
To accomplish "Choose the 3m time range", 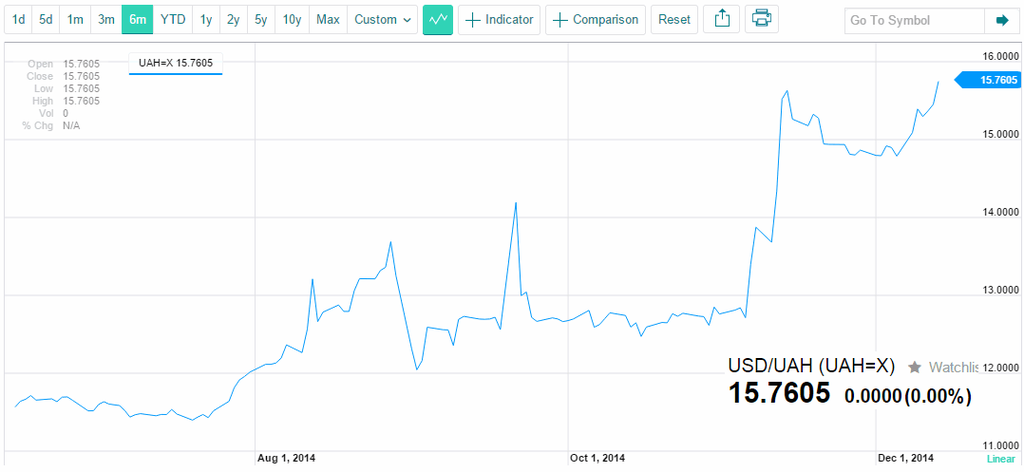I will 106,20.
